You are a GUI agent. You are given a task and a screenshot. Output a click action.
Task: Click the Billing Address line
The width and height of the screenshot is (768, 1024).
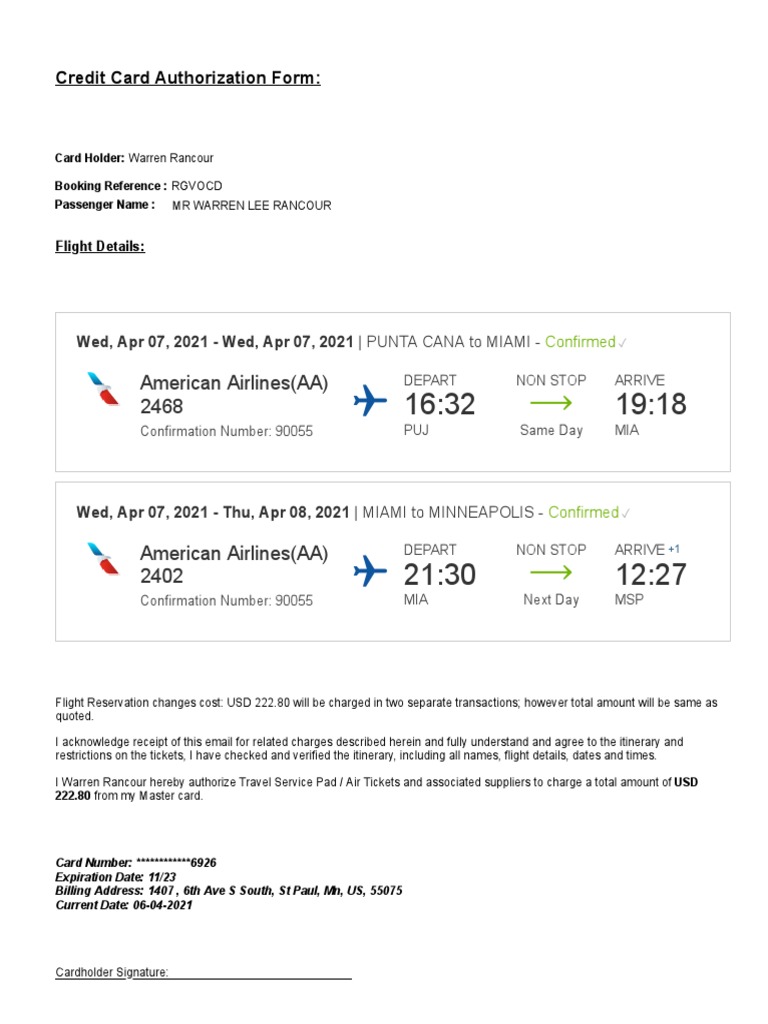click(x=229, y=890)
